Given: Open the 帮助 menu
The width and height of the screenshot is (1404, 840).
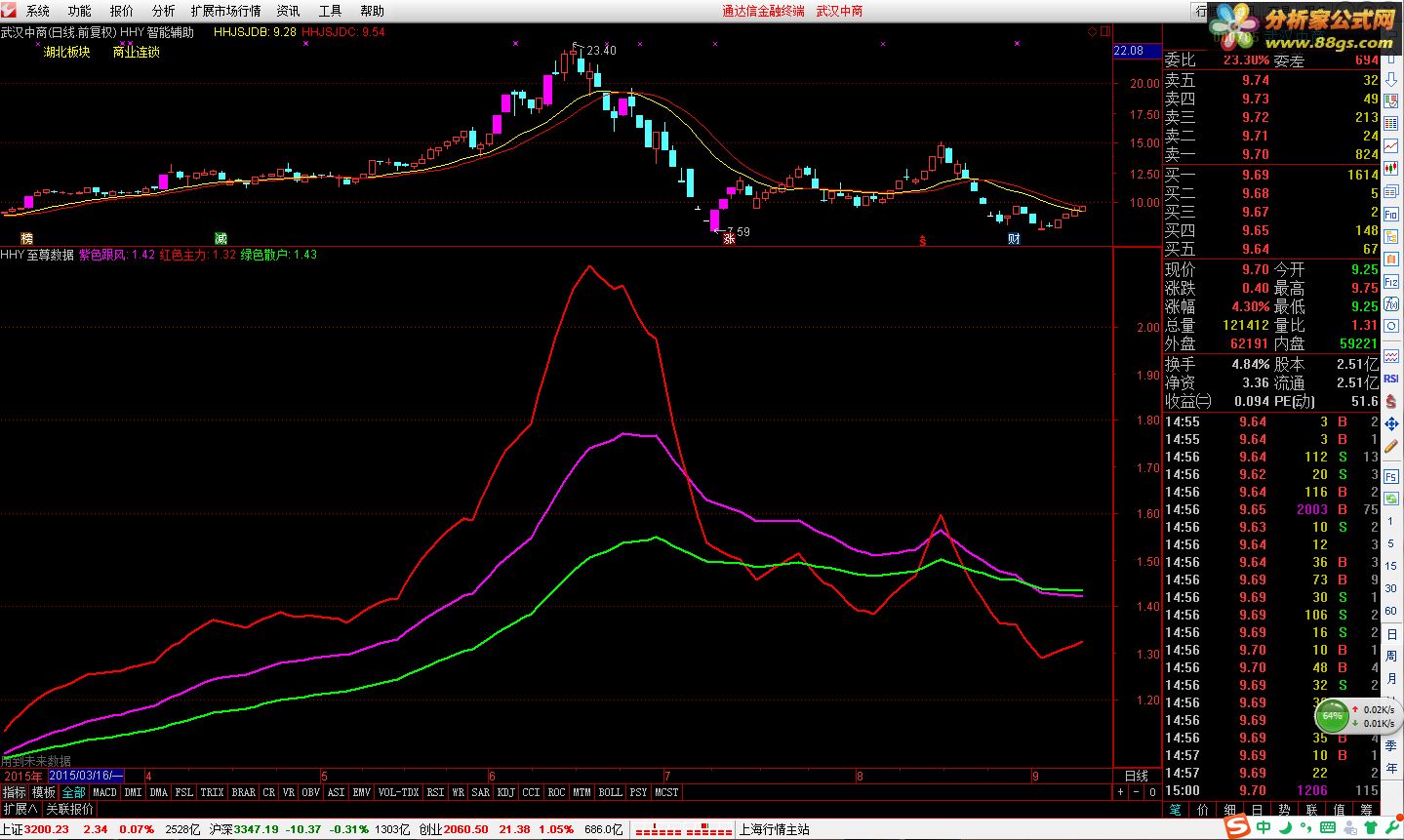Looking at the screenshot, I should [373, 11].
